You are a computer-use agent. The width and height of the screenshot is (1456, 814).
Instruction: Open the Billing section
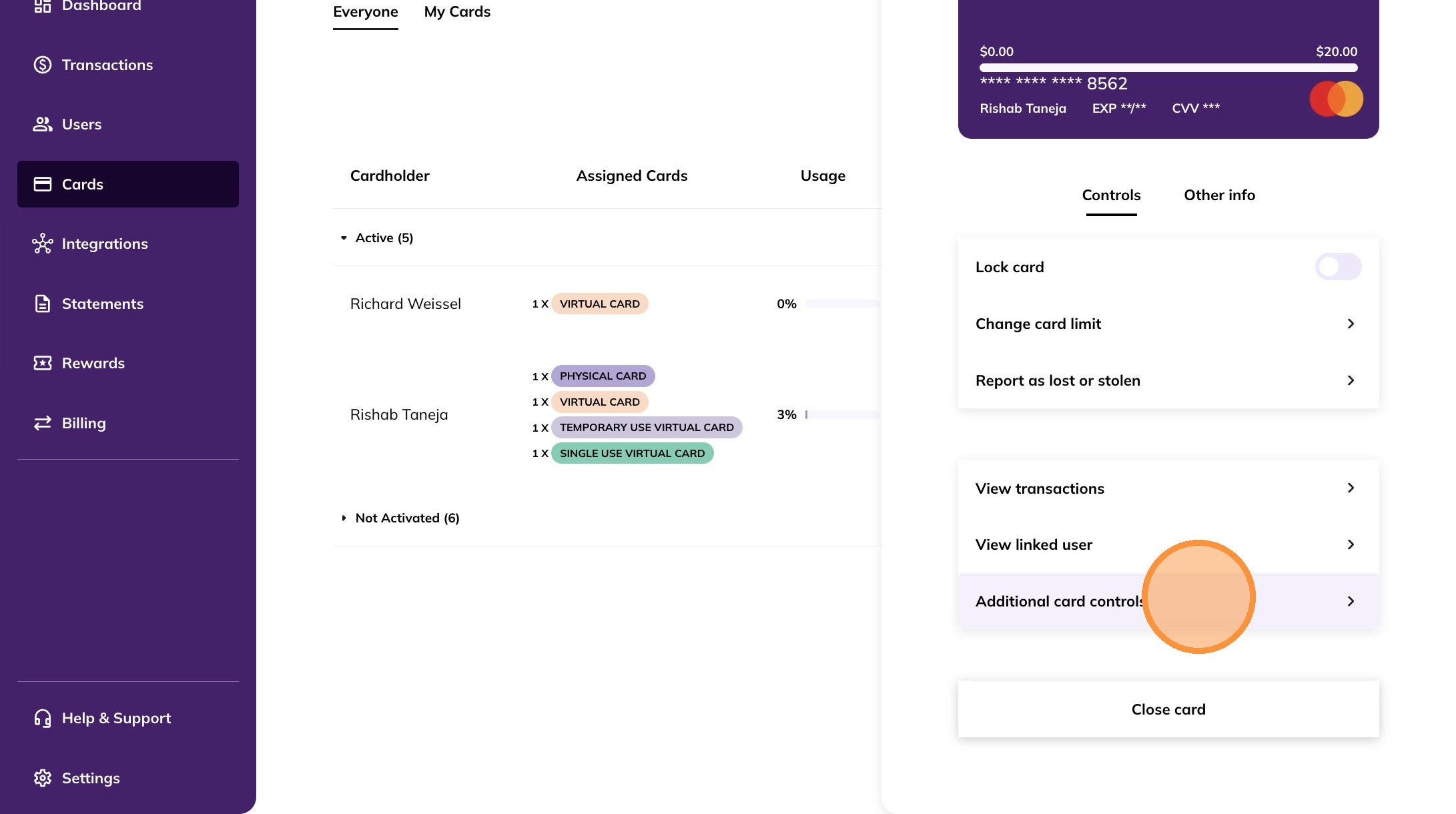[x=84, y=423]
